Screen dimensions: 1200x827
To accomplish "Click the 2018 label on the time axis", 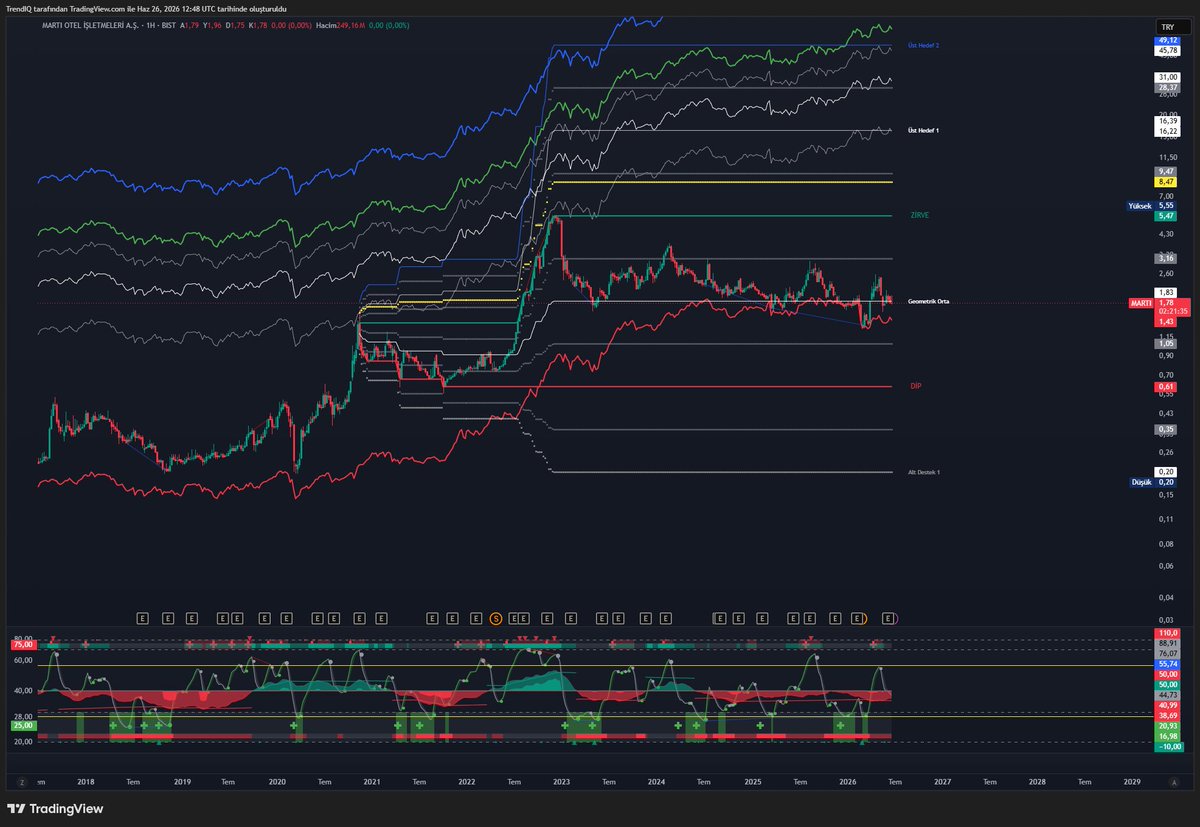I will 85,782.
